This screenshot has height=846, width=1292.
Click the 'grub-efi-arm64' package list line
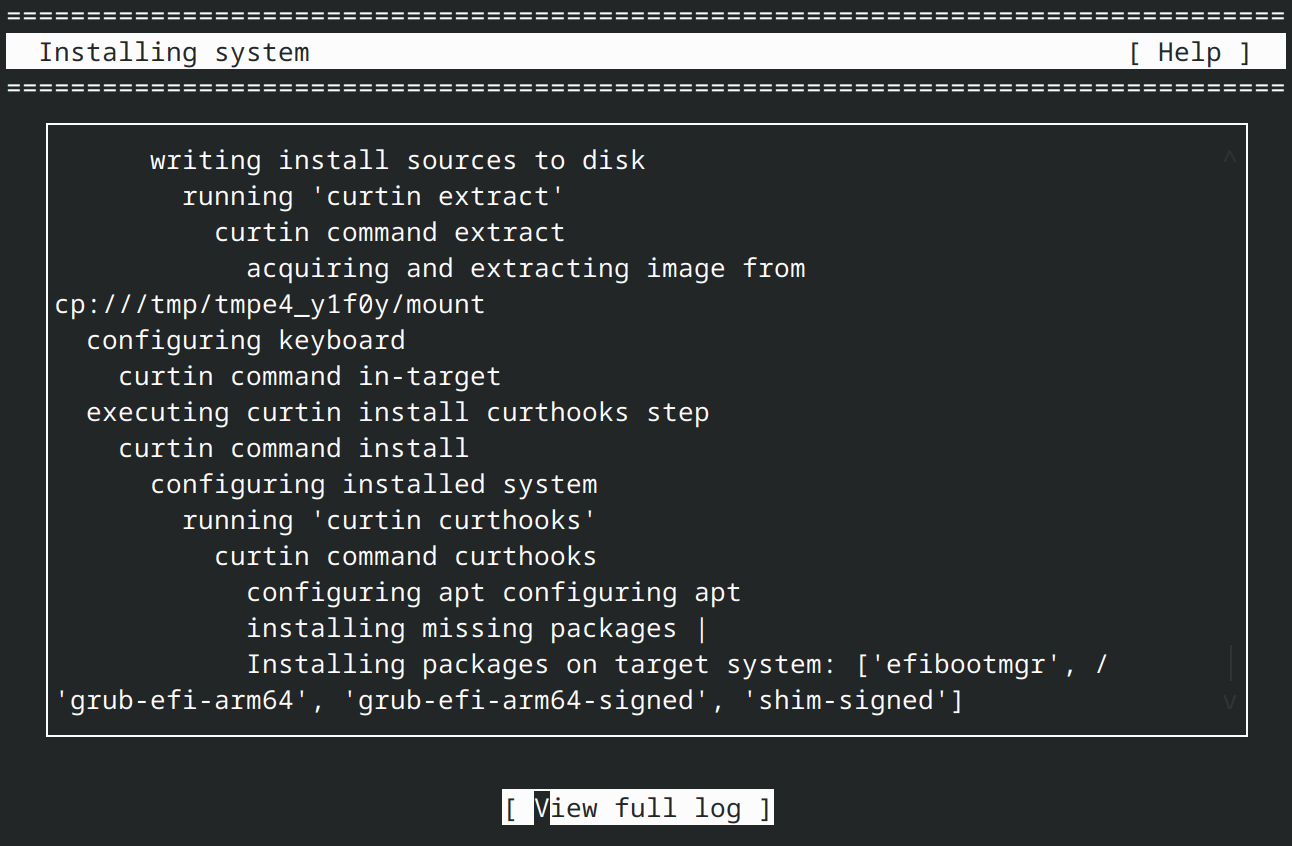click(x=509, y=700)
